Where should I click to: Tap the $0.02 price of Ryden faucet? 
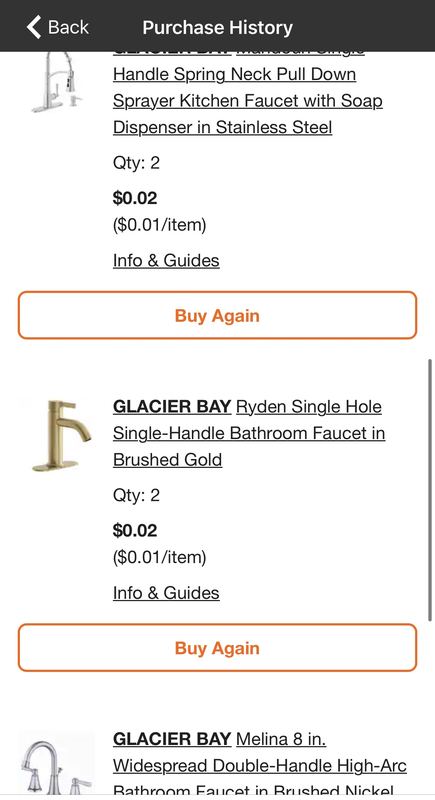click(x=135, y=530)
